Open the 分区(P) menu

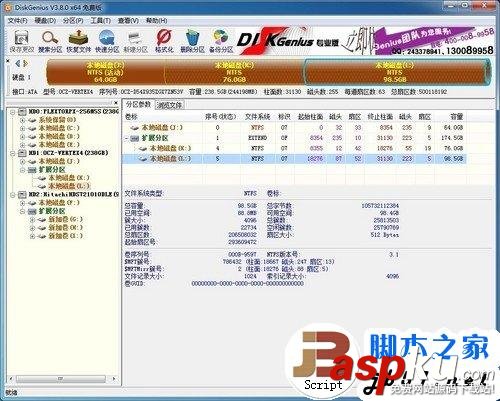tap(73, 21)
